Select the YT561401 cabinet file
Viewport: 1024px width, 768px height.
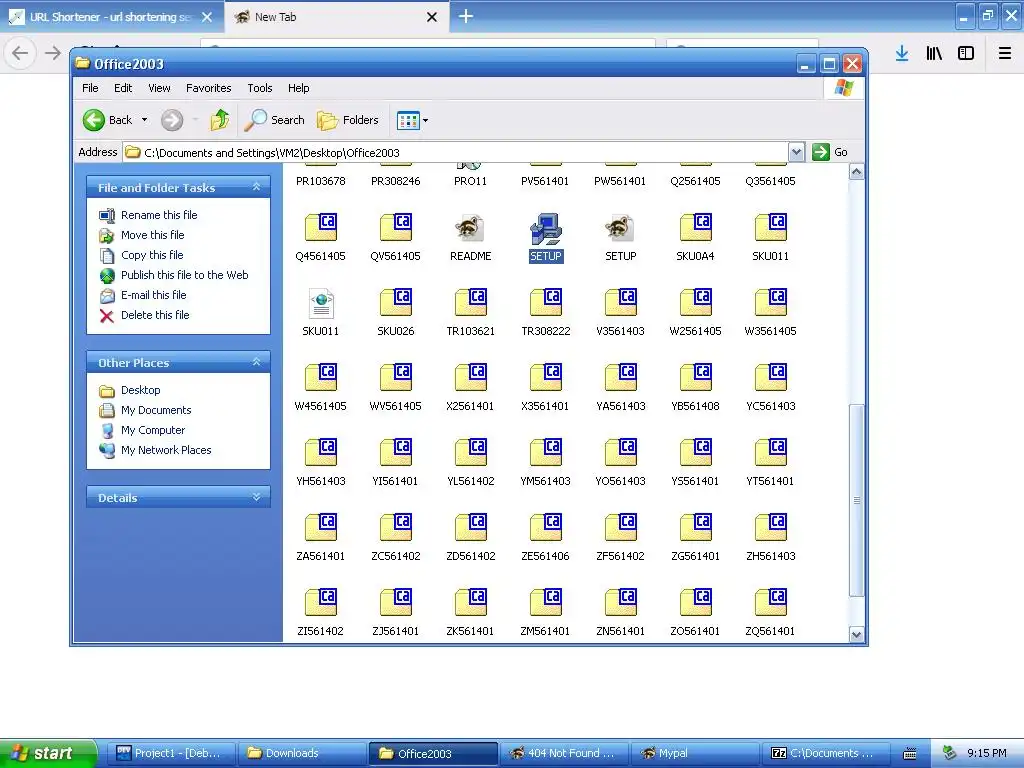(x=771, y=453)
